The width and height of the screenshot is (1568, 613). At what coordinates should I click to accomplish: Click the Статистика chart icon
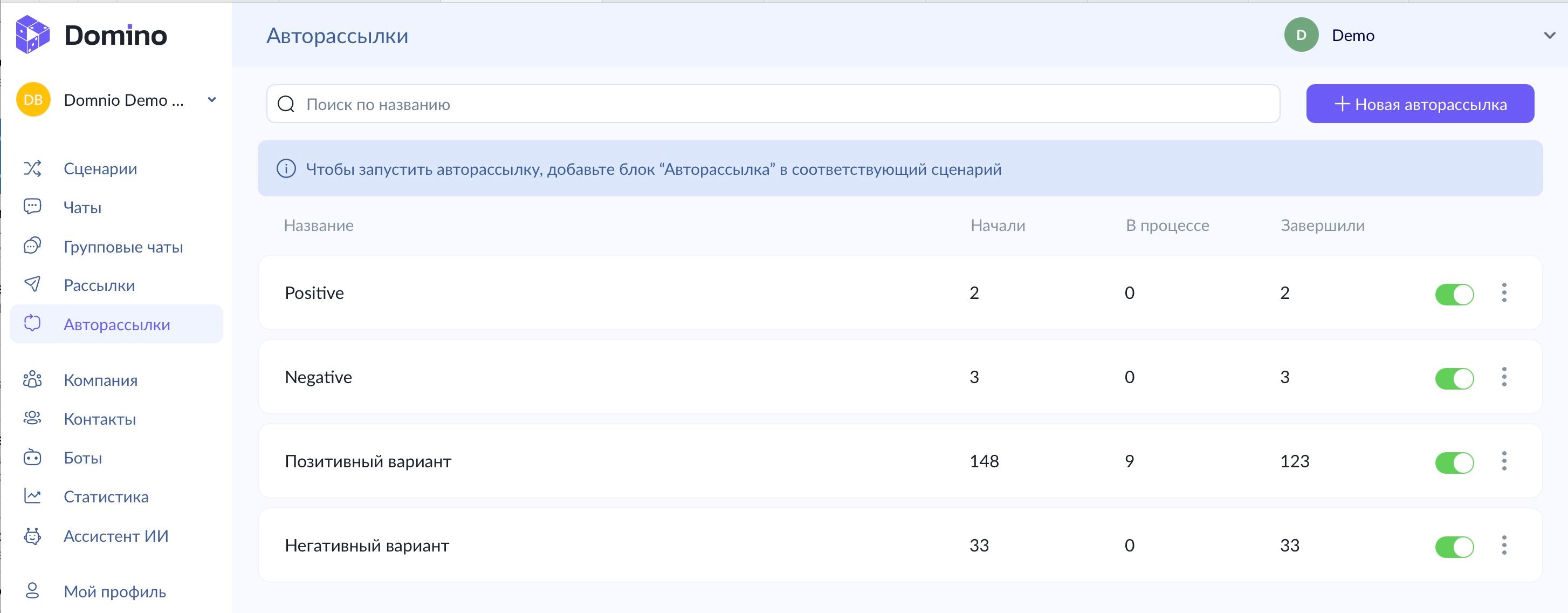coord(32,496)
